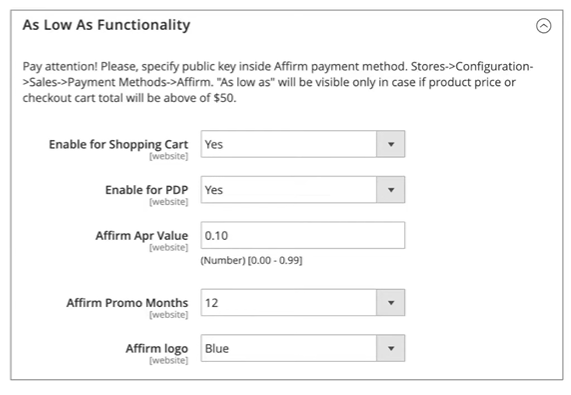This screenshot has height=395, width=571.
Task: Select the Enable for PDP Yes field
Action: click(x=303, y=190)
